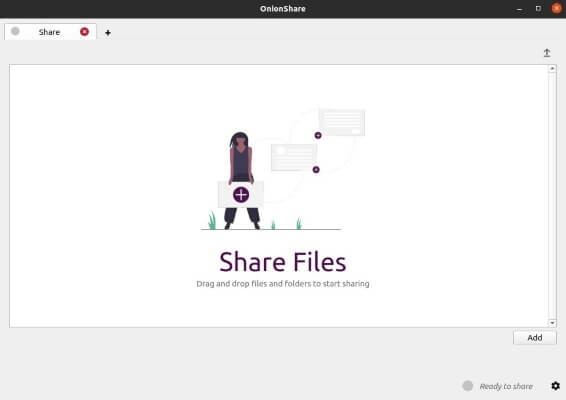Screen dimensions: 566x400
Task: Maximize the OnionShare window
Action: (538, 8)
